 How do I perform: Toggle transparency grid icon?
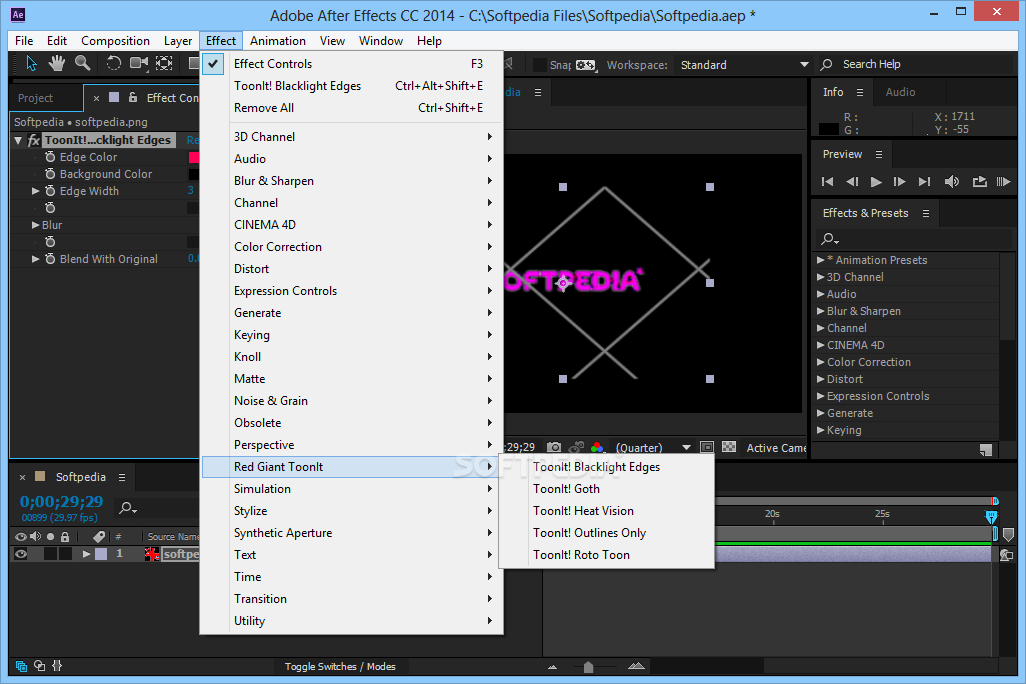(x=729, y=447)
